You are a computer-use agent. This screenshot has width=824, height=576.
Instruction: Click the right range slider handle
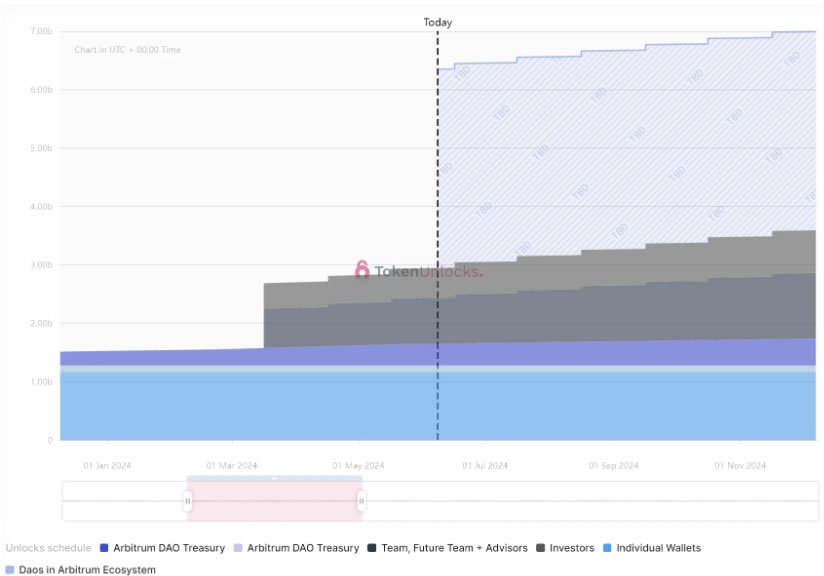click(x=362, y=501)
